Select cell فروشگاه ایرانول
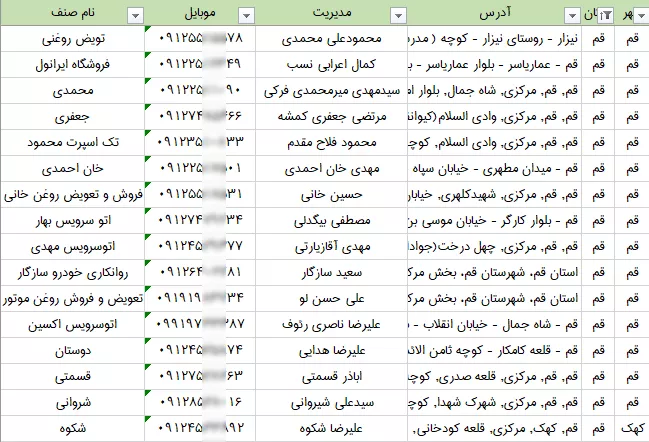 pyautogui.click(x=72, y=65)
